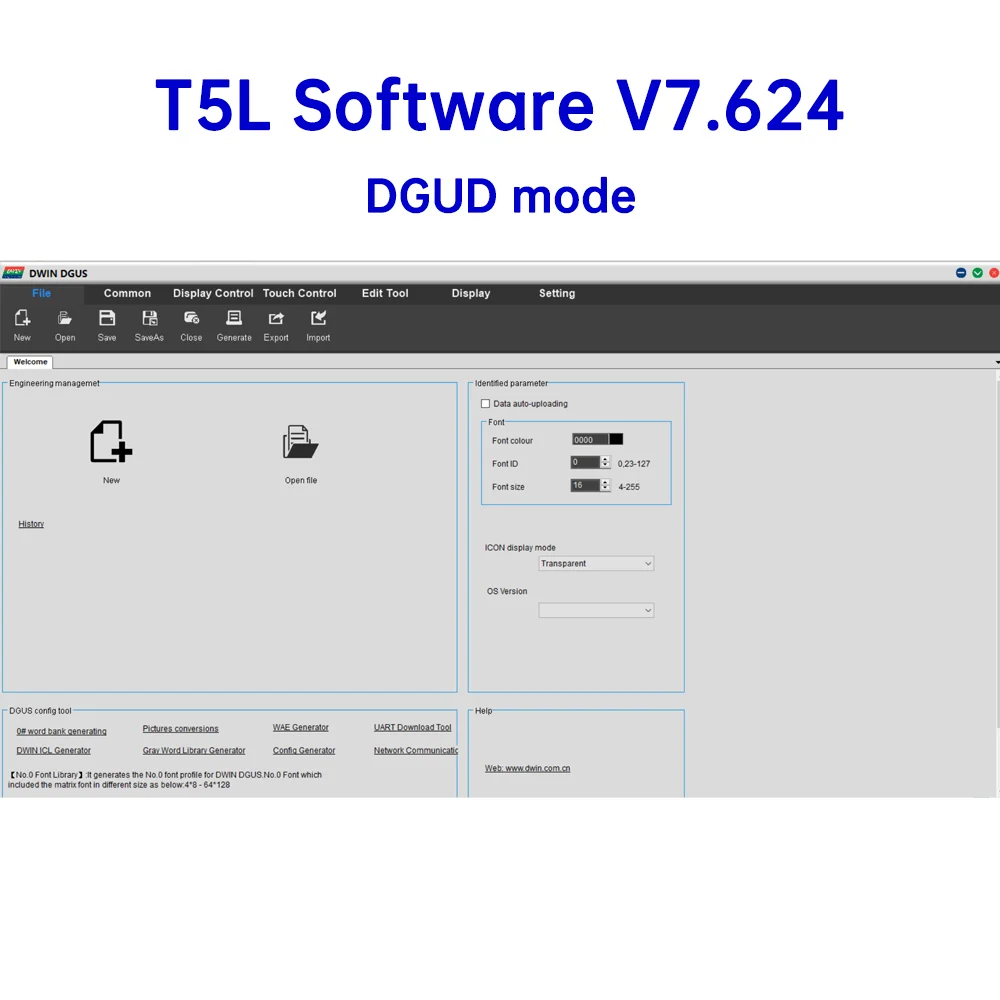The height and width of the screenshot is (1000, 1000).
Task: Click the Font size input field
Action: coord(585,485)
